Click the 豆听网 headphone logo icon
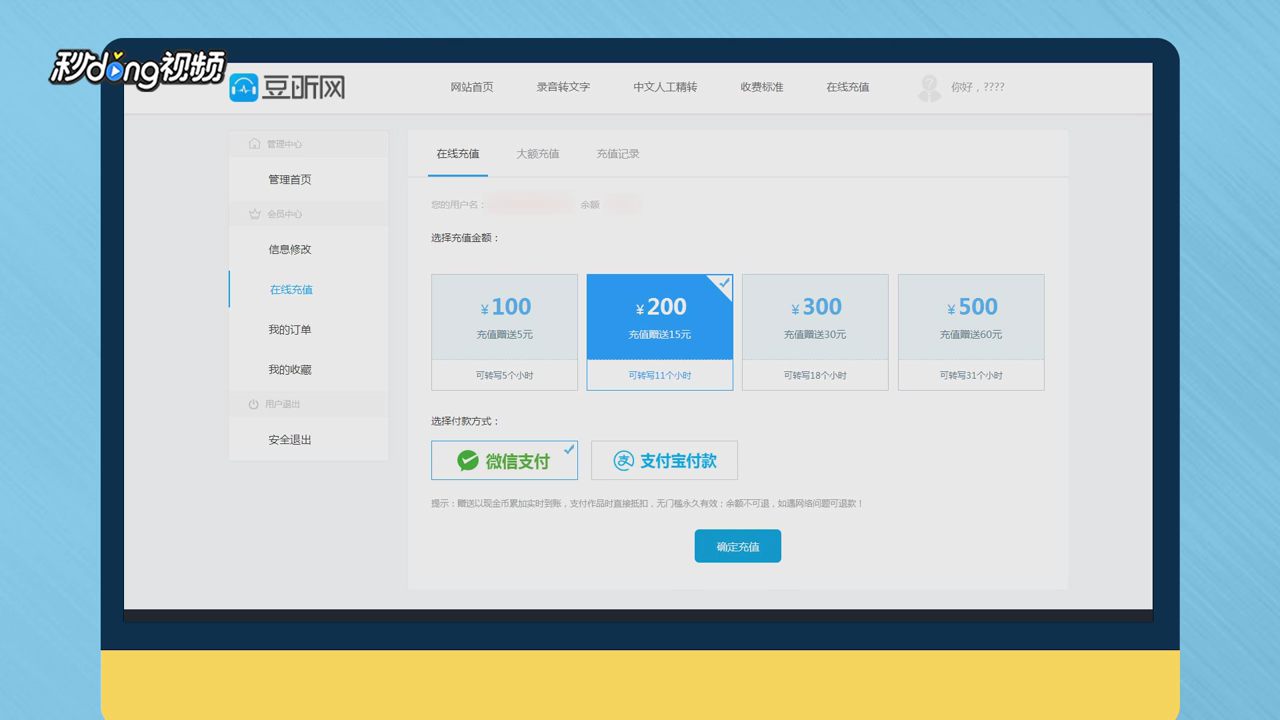 244,88
